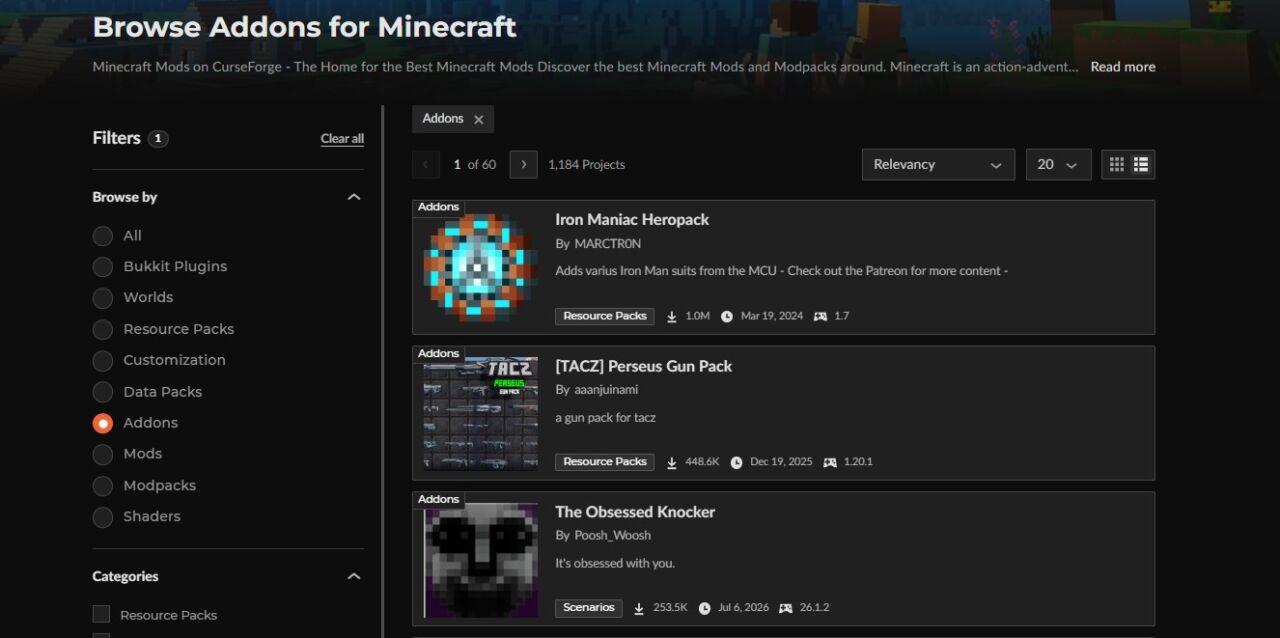Select the Shaders radio option

click(x=102, y=517)
